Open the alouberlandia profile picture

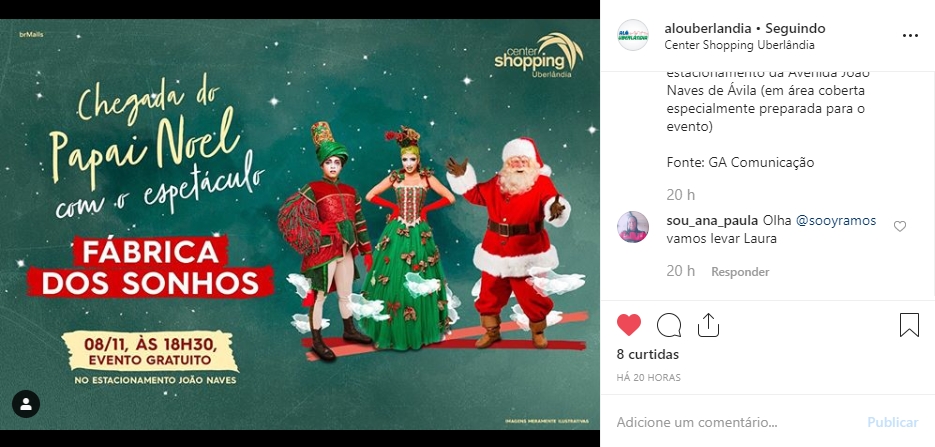(633, 35)
